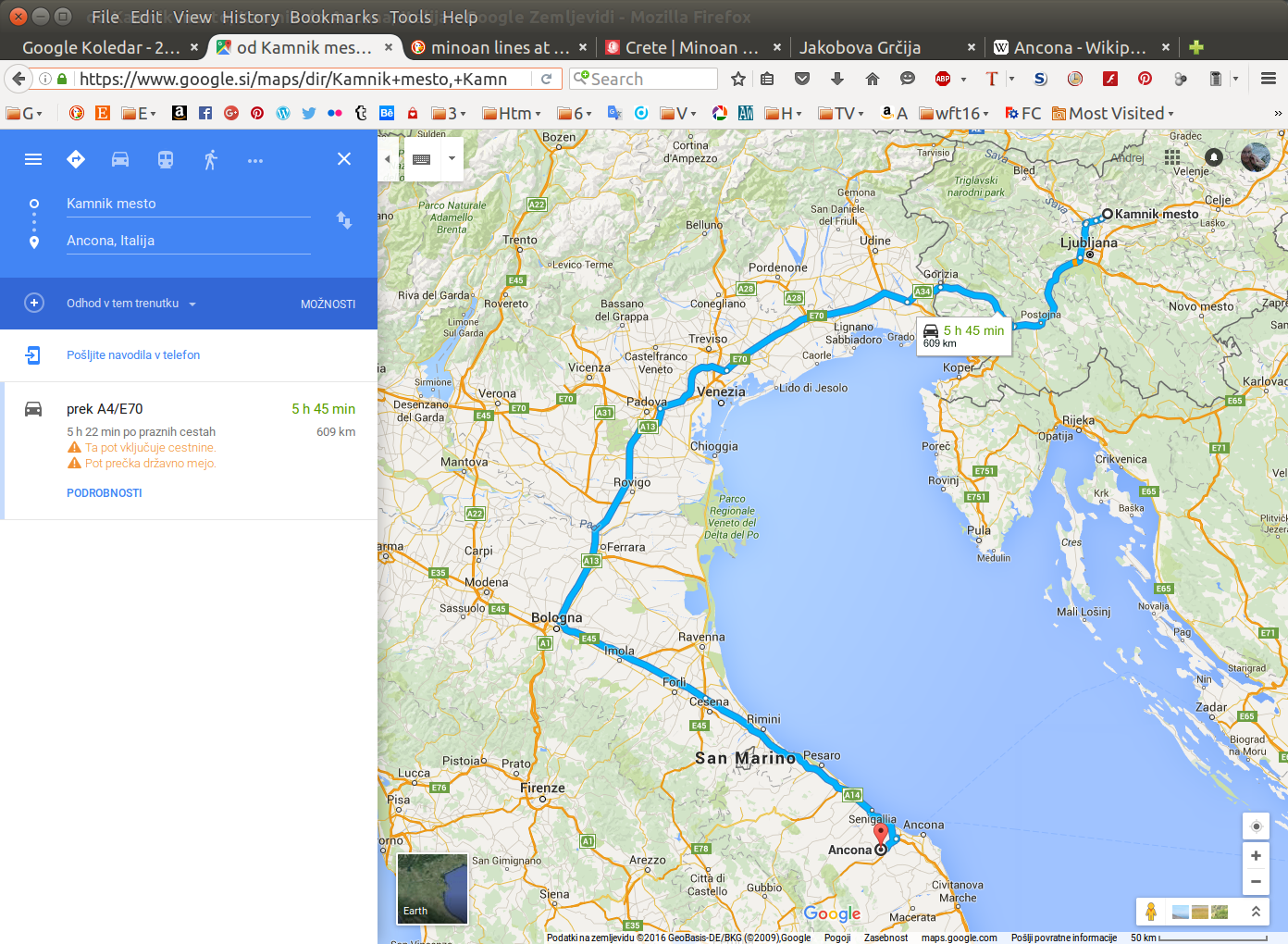
Task: Expand the imagery strip at bottom right
Action: [x=1256, y=912]
